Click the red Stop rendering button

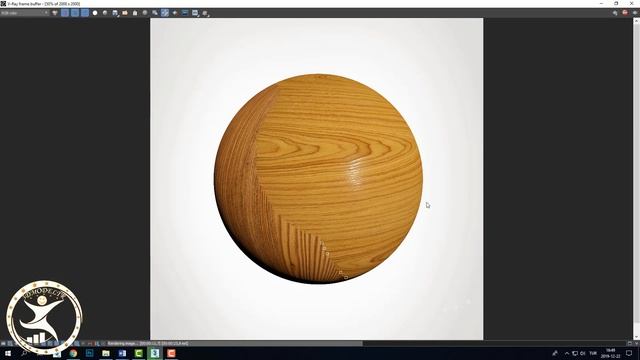(625, 13)
